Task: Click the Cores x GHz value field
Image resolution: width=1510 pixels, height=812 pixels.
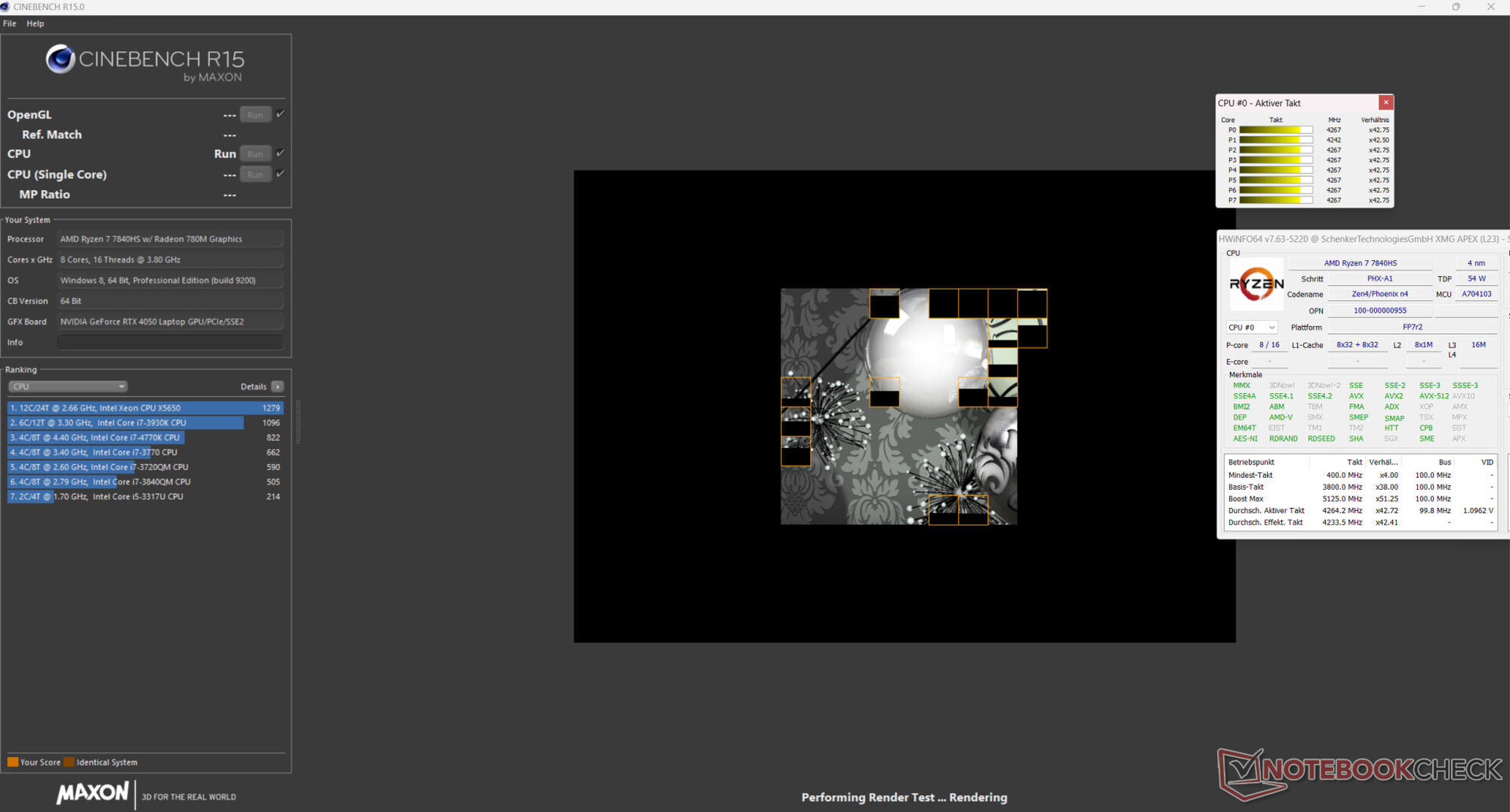Action: (170, 259)
